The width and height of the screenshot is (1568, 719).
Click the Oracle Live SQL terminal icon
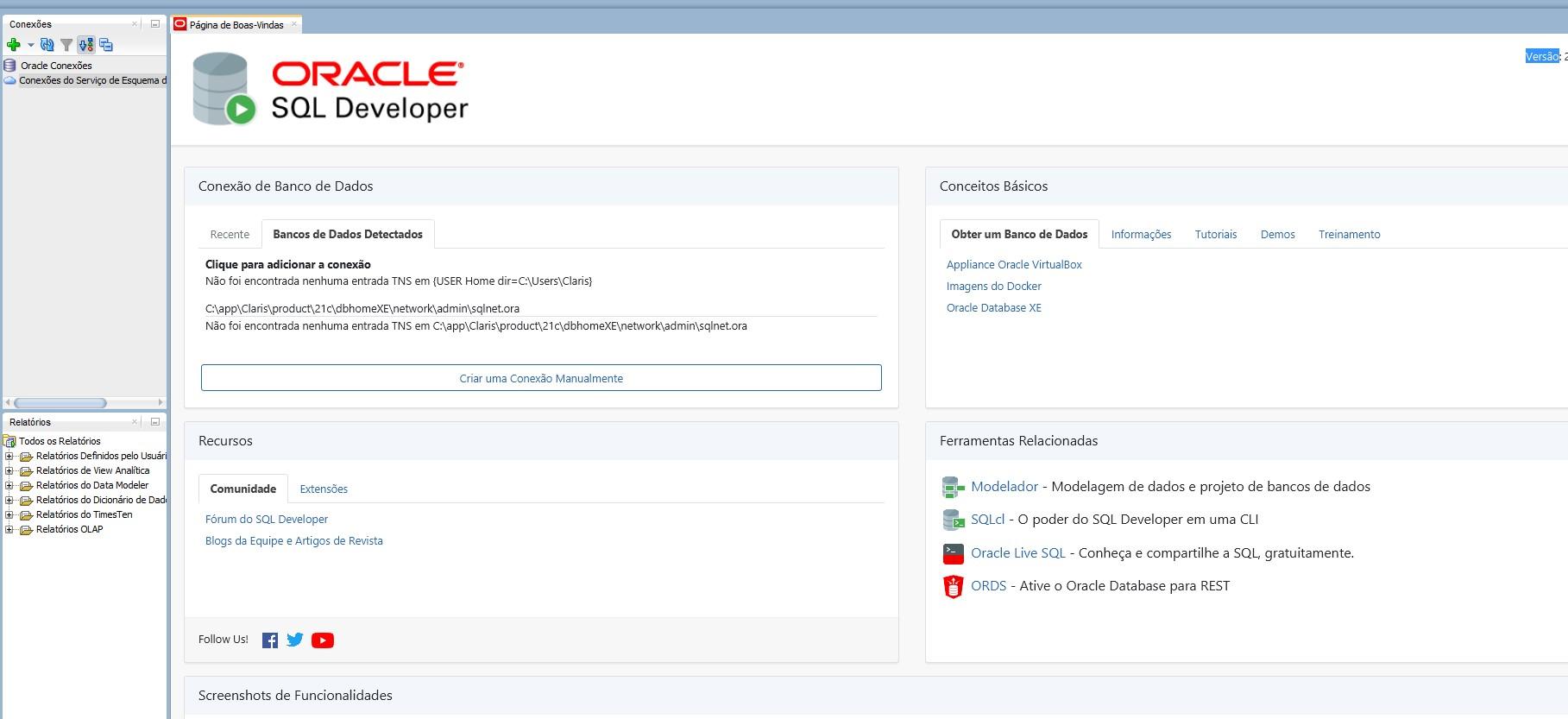coord(953,553)
